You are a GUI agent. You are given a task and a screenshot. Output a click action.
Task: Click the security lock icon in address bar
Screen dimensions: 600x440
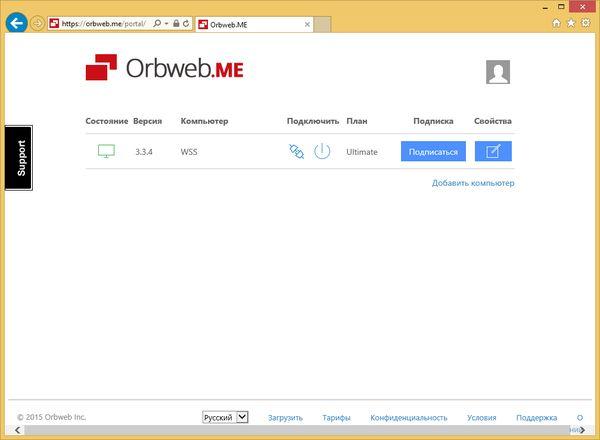tap(176, 23)
